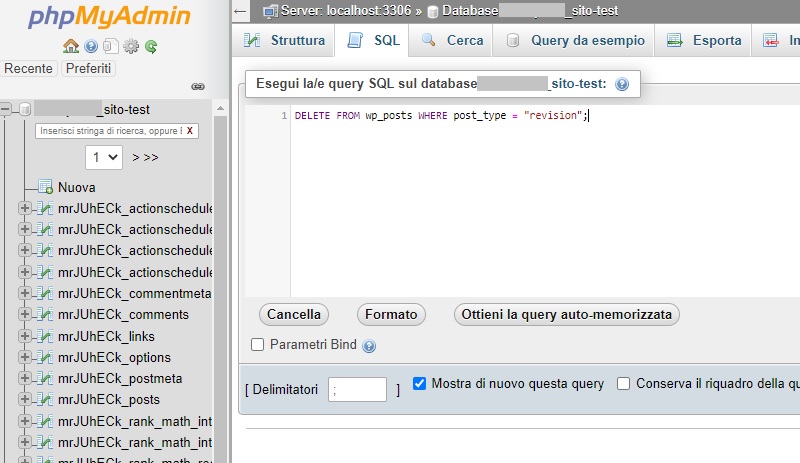Click the Formato button
The width and height of the screenshot is (800, 463).
pyautogui.click(x=391, y=314)
